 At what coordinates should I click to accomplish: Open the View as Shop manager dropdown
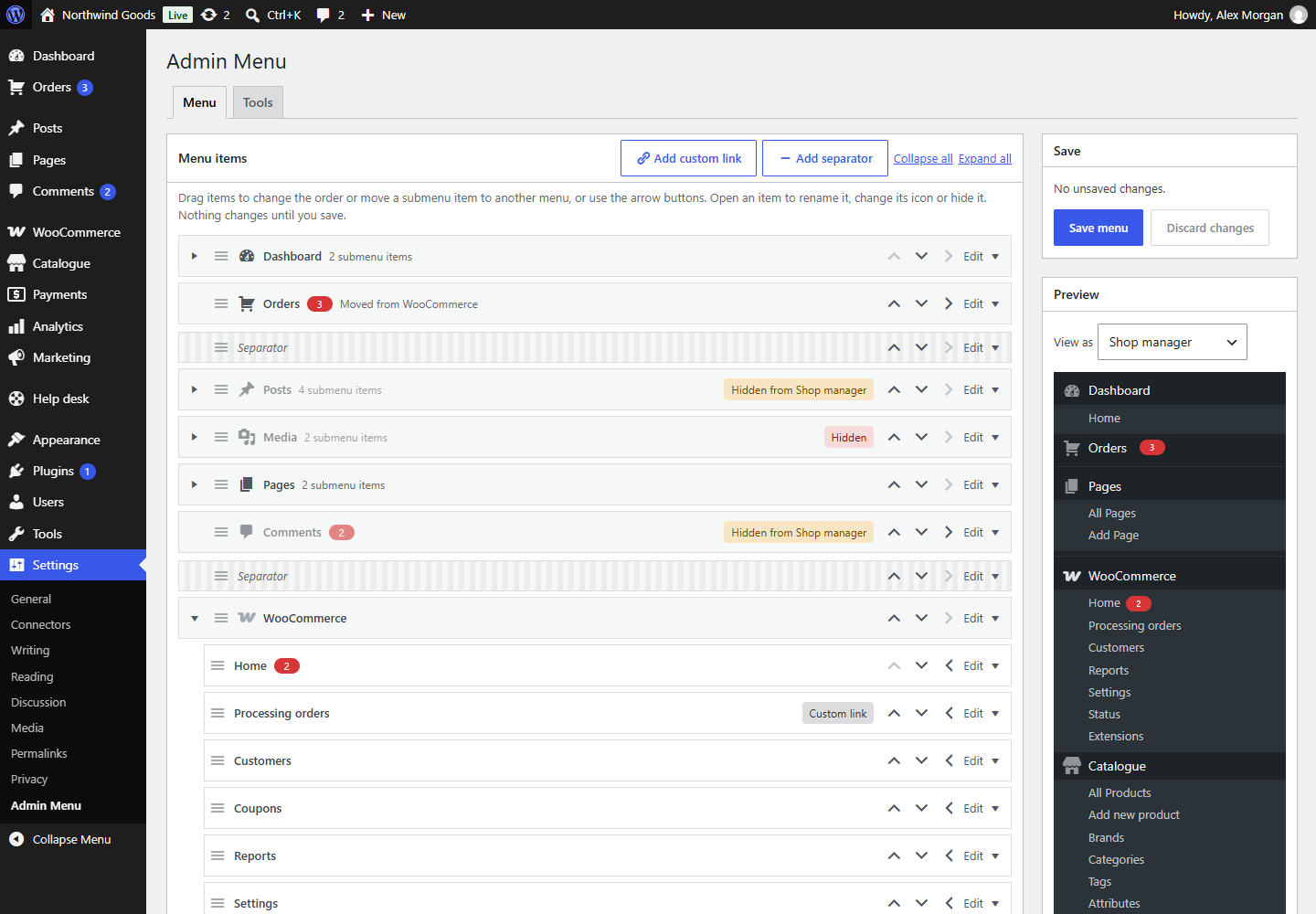point(1173,342)
